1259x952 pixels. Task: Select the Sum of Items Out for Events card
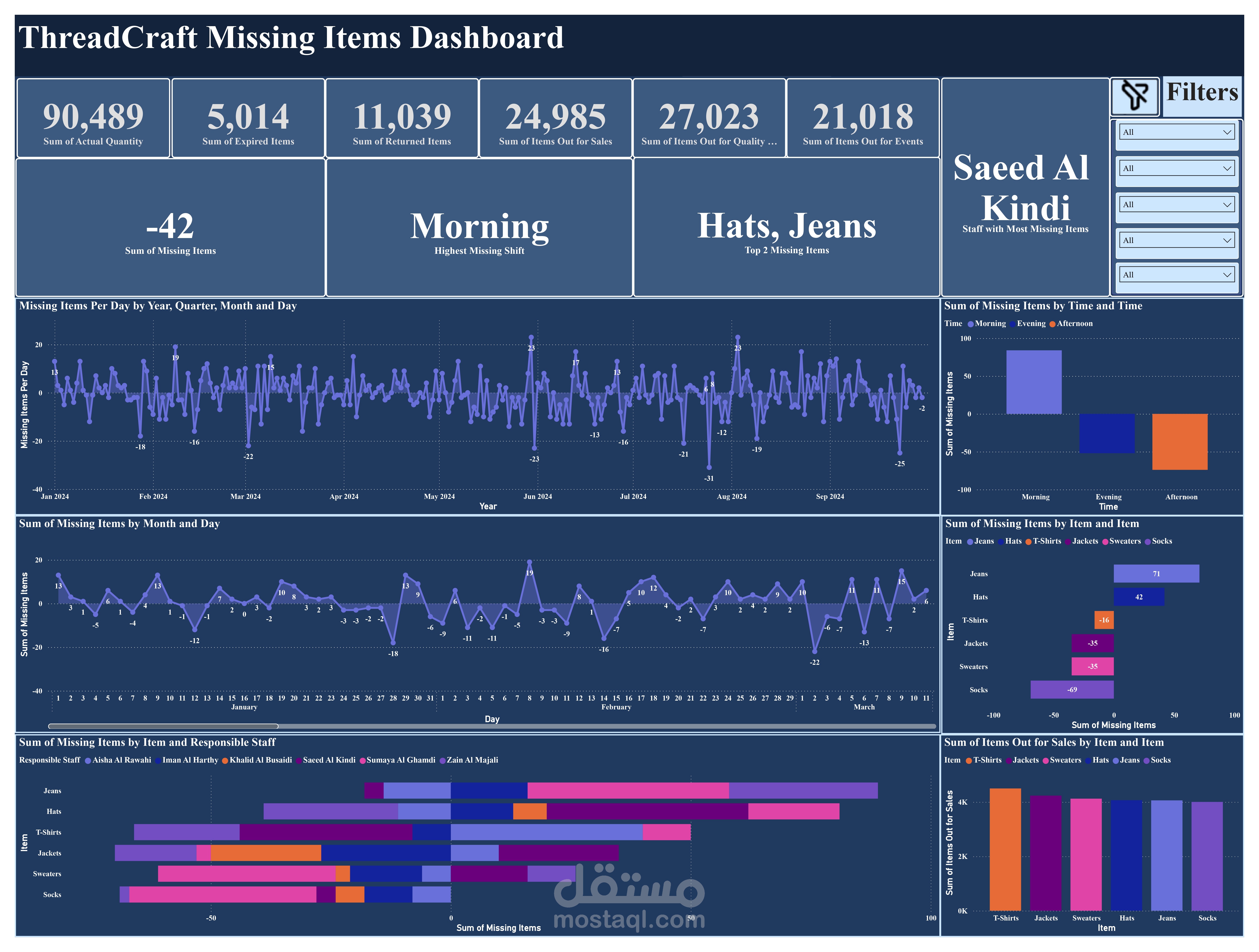(863, 118)
